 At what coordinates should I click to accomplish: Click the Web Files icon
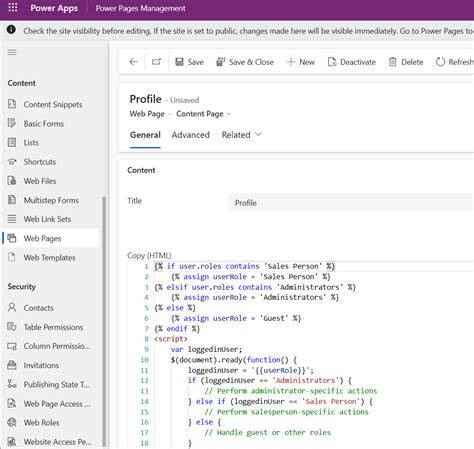(12, 181)
